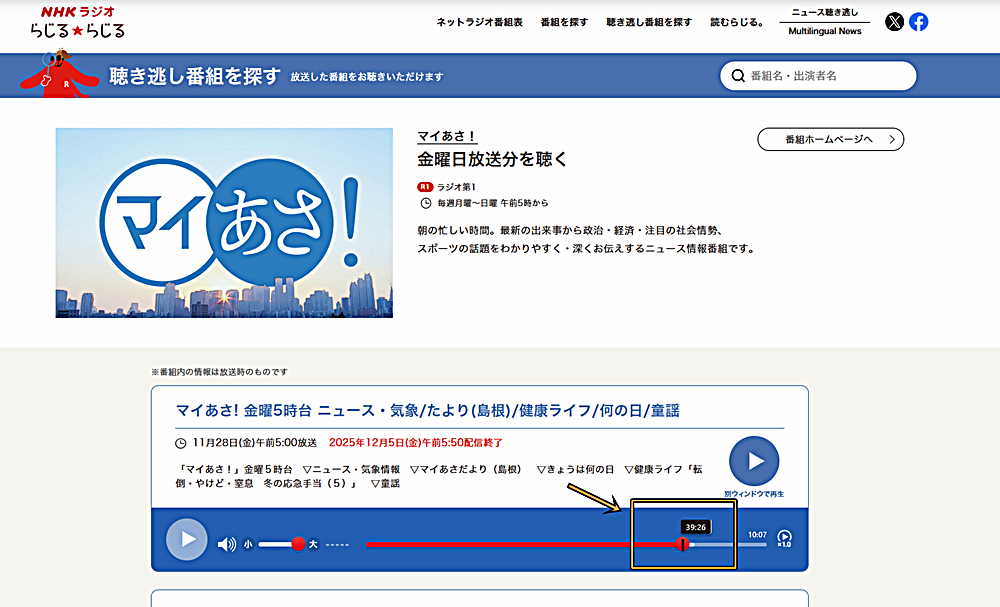Mute audio via the speaker icon

(x=227, y=544)
